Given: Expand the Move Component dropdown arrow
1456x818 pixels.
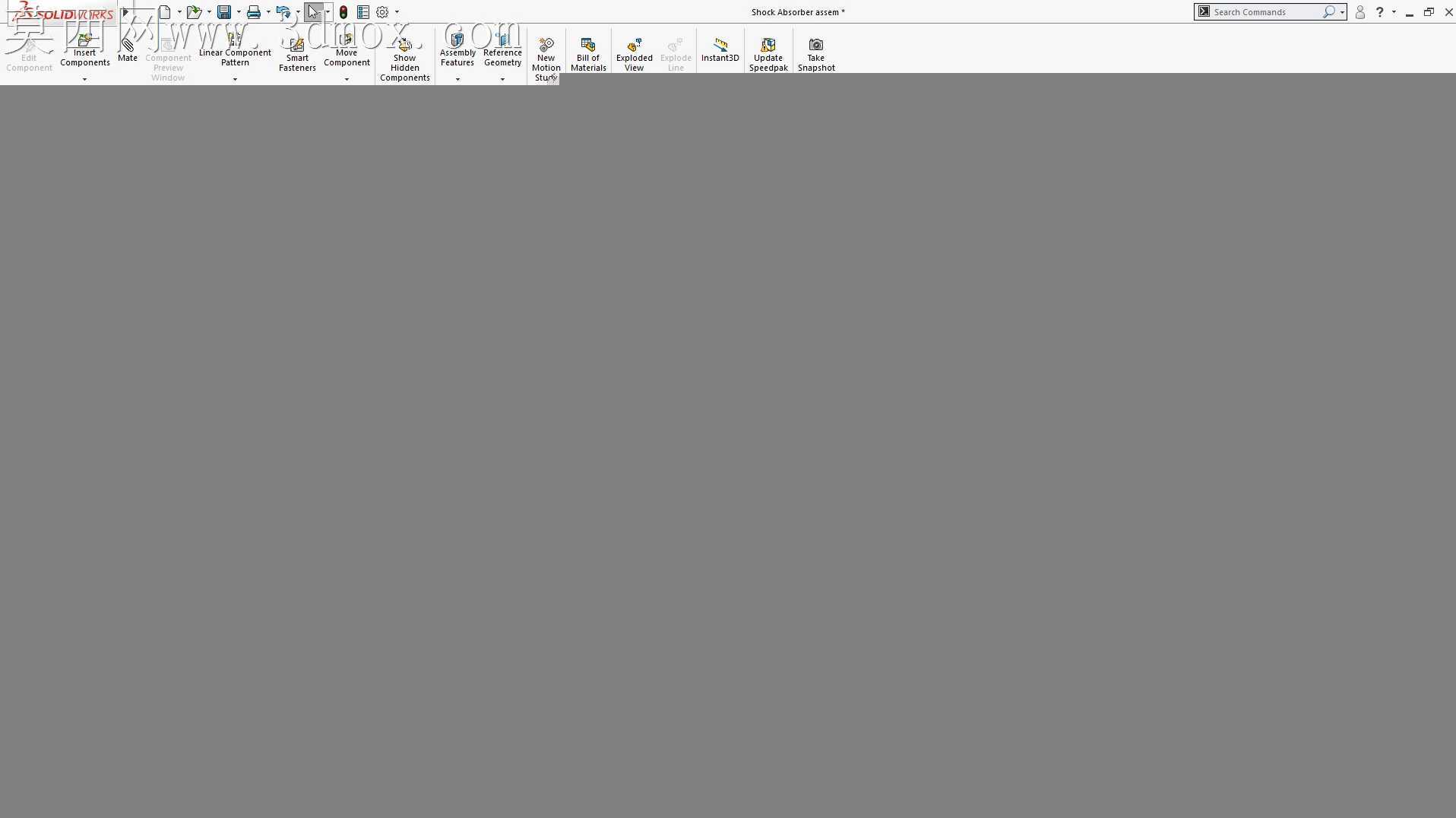Looking at the screenshot, I should point(347,79).
